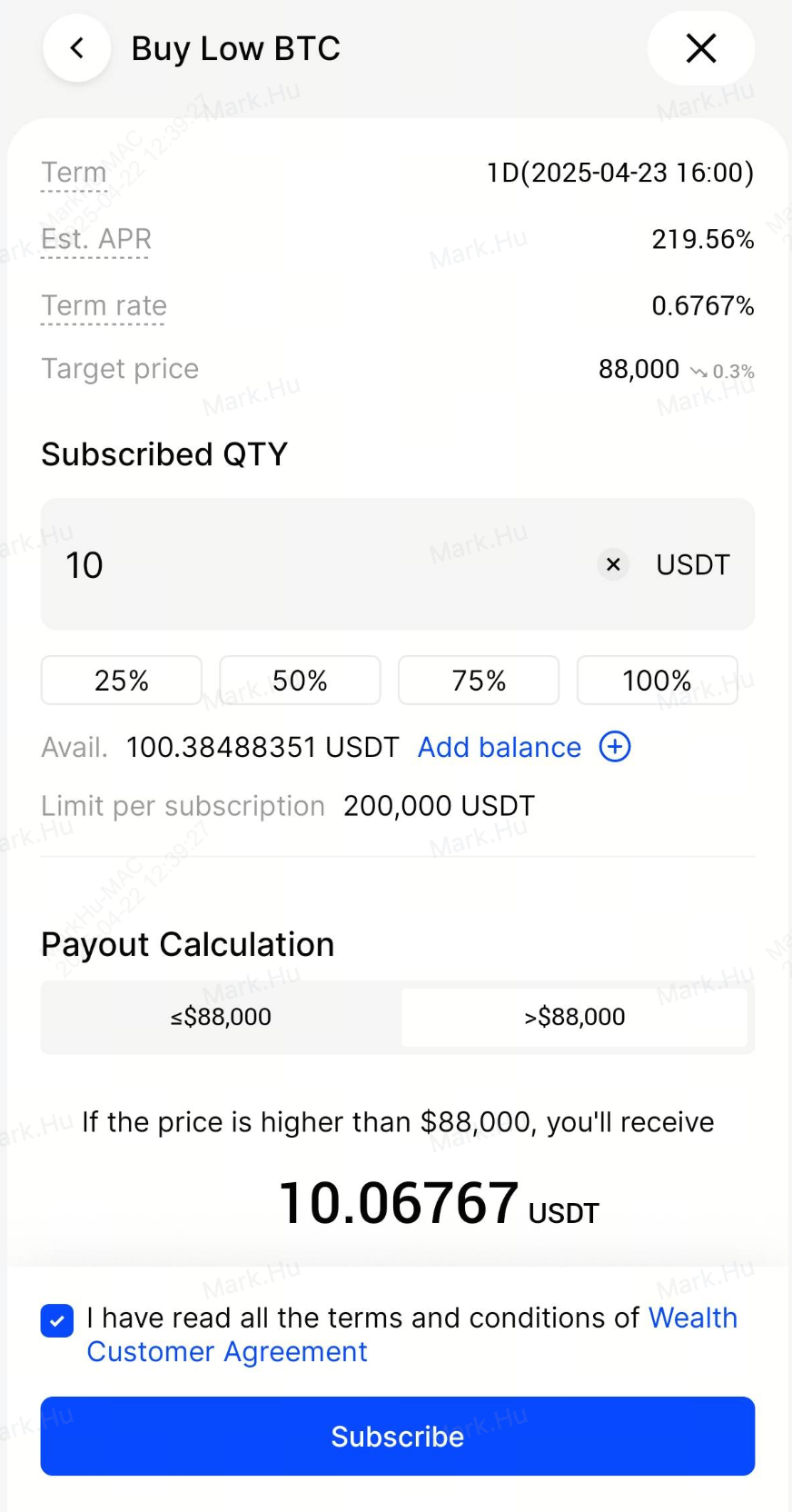Uncheck the terms and conditions checkbox
The width and height of the screenshot is (792, 1512).
(x=57, y=1320)
